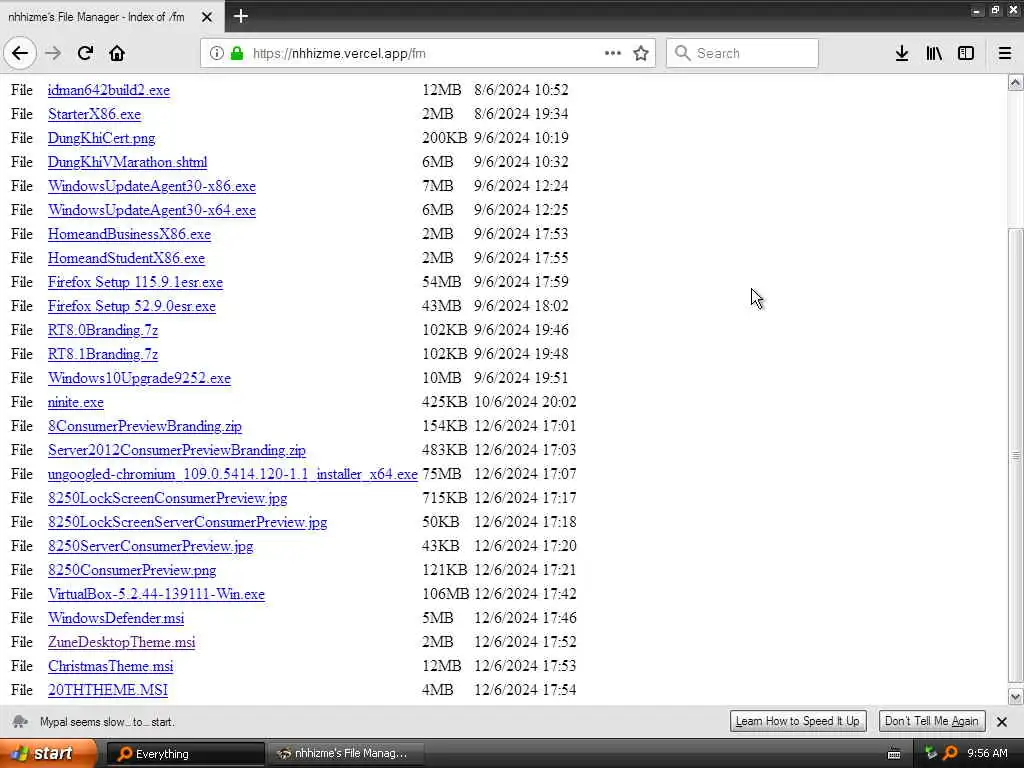The image size is (1024, 768).
Task: Open 8250ServerConsumerPreview.jpg
Action: pos(150,547)
